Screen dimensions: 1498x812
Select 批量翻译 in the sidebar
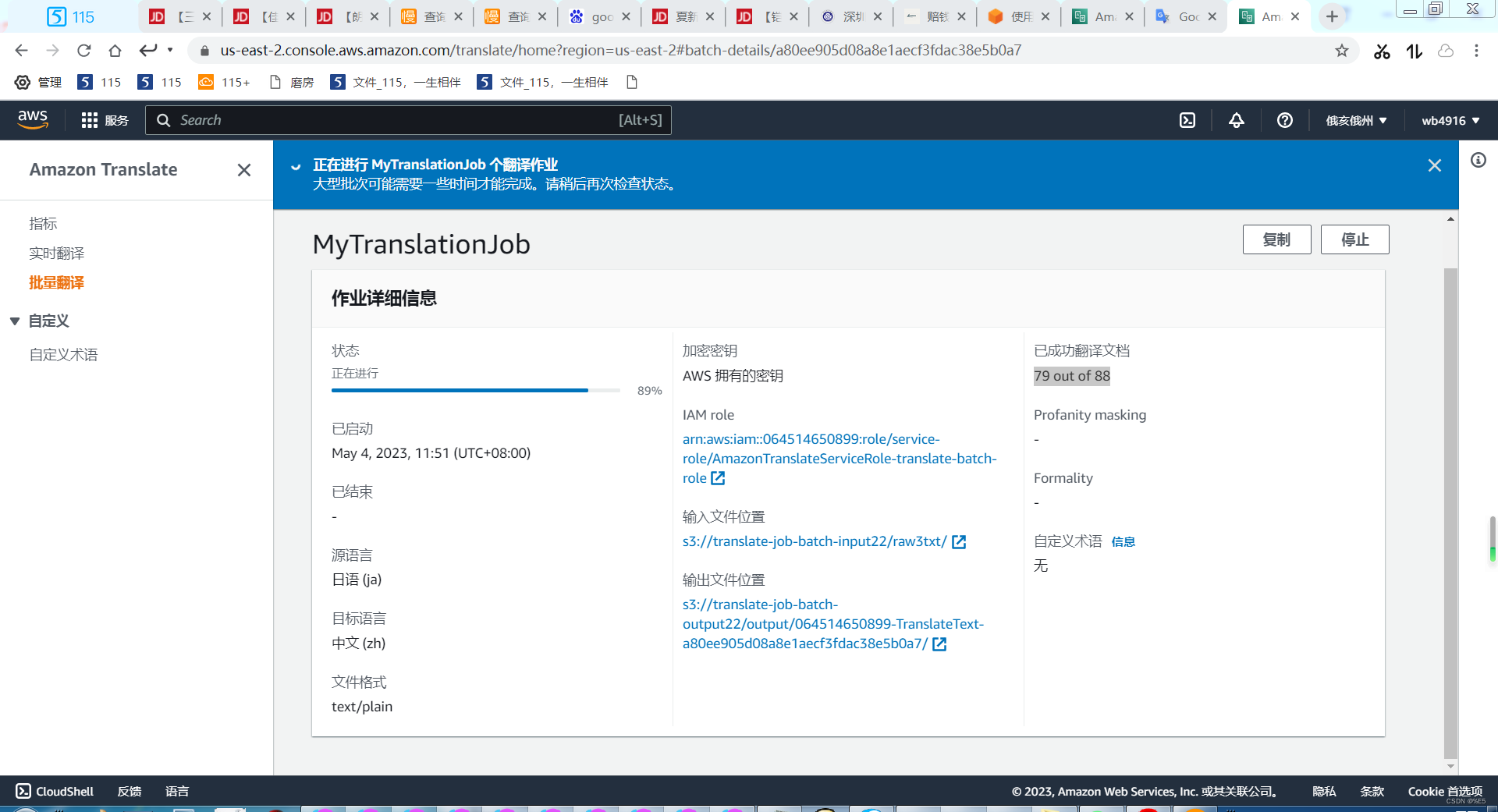click(x=57, y=283)
